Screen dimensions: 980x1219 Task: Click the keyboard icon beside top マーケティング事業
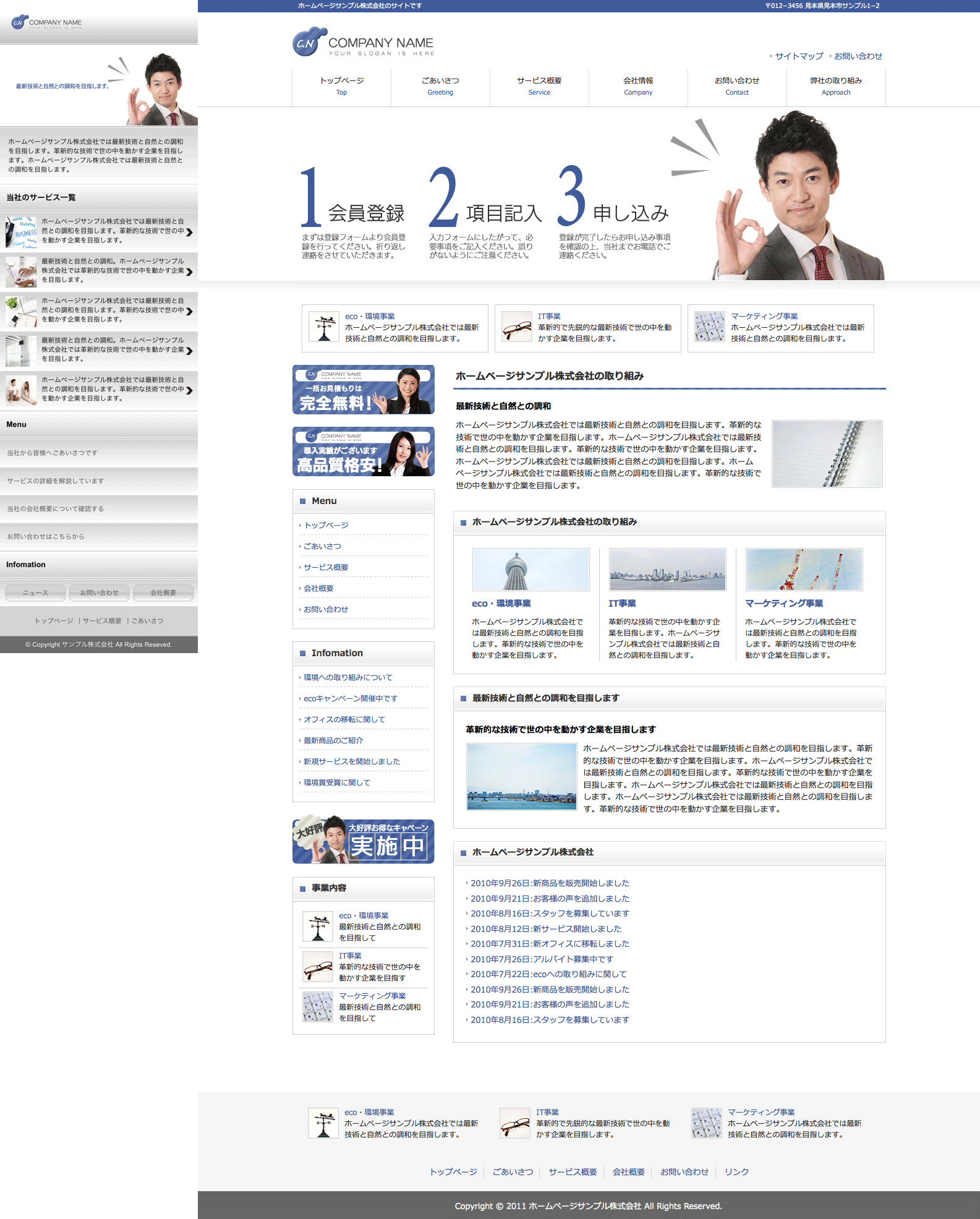click(709, 327)
